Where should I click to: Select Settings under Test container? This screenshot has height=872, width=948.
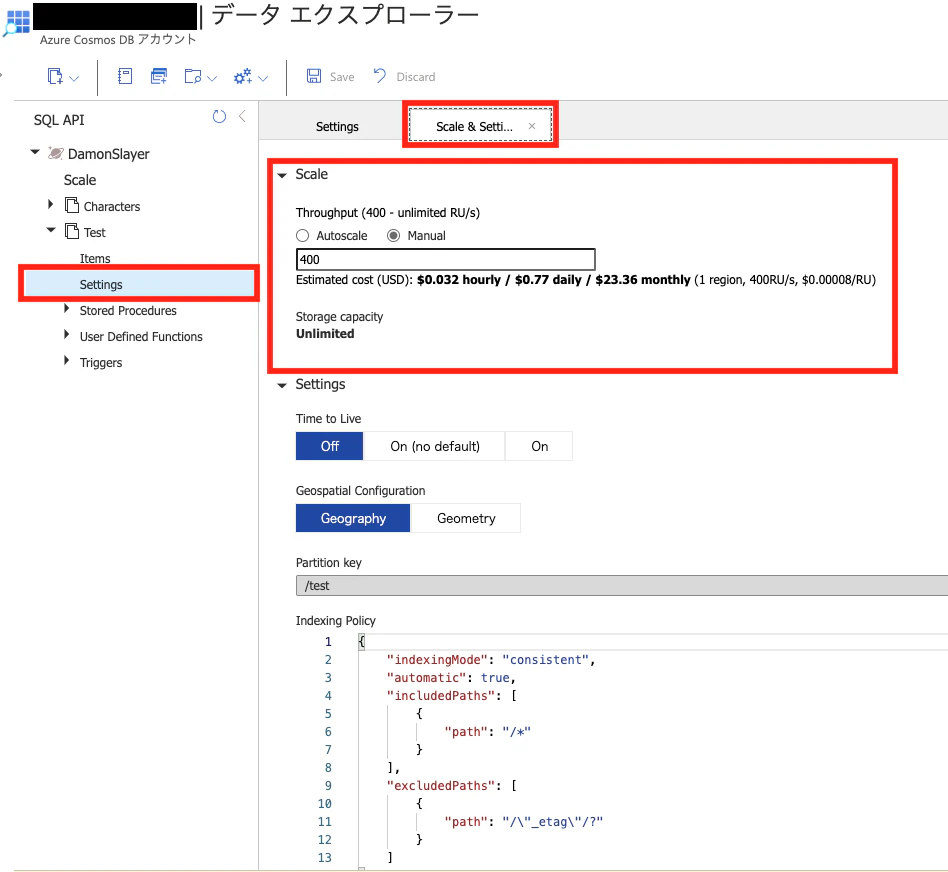pos(139,284)
